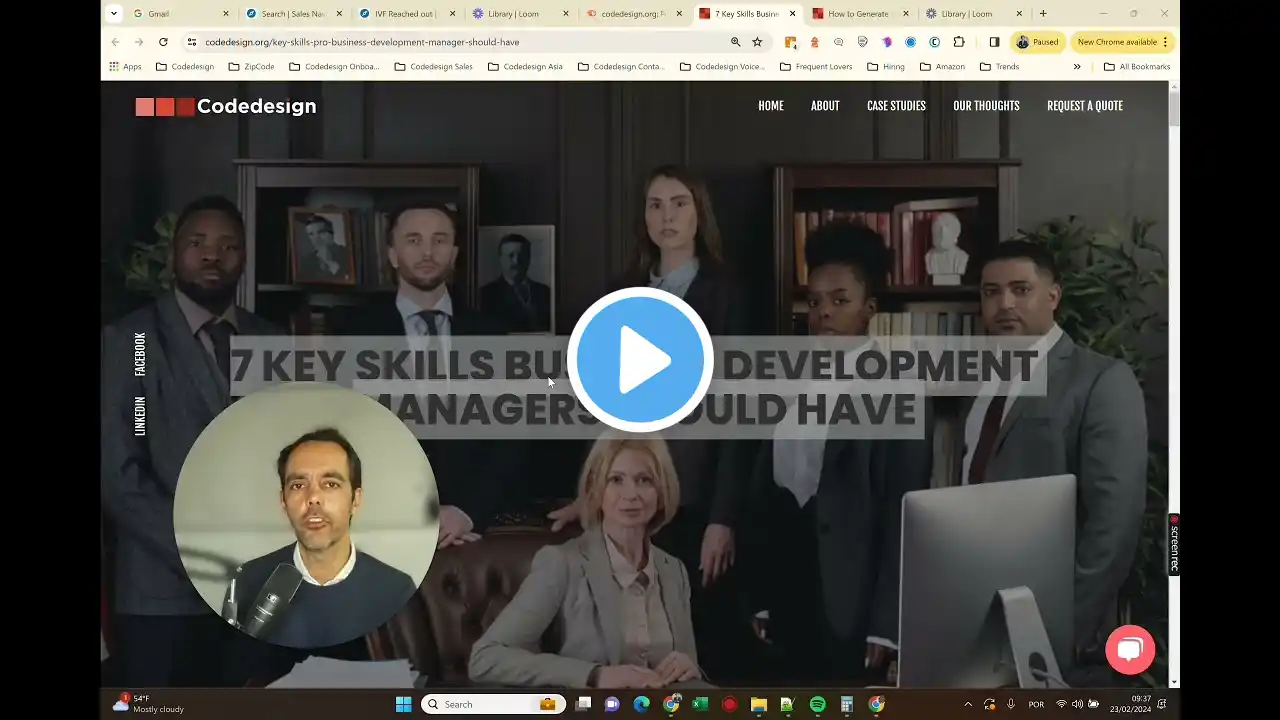Expand the tab search dropdown arrow
This screenshot has height=720, width=1280.
114,14
